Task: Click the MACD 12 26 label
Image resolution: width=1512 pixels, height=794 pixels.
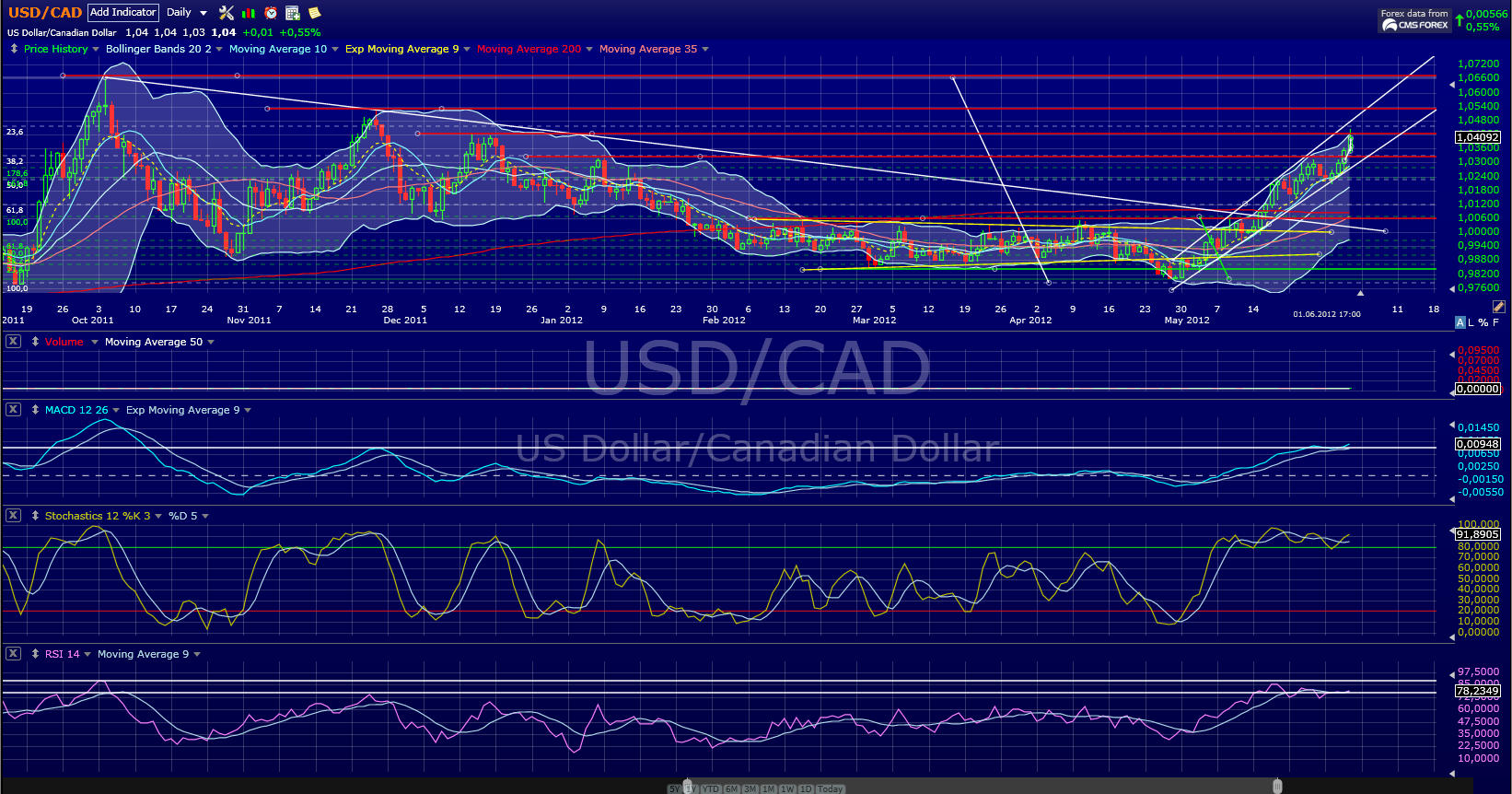Action: point(76,410)
